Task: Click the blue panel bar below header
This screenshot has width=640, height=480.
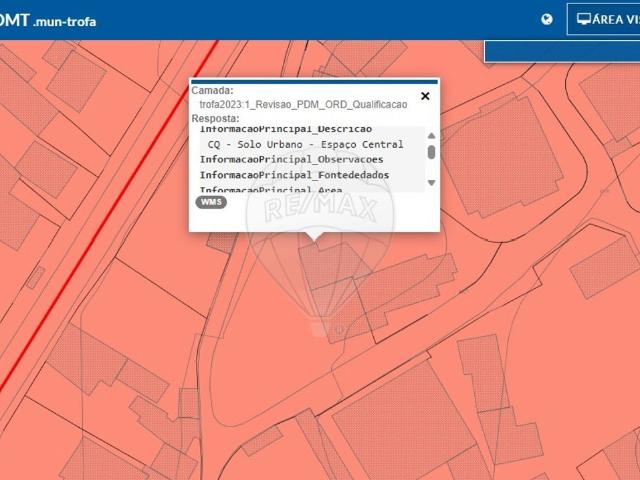Action: [x=562, y=51]
